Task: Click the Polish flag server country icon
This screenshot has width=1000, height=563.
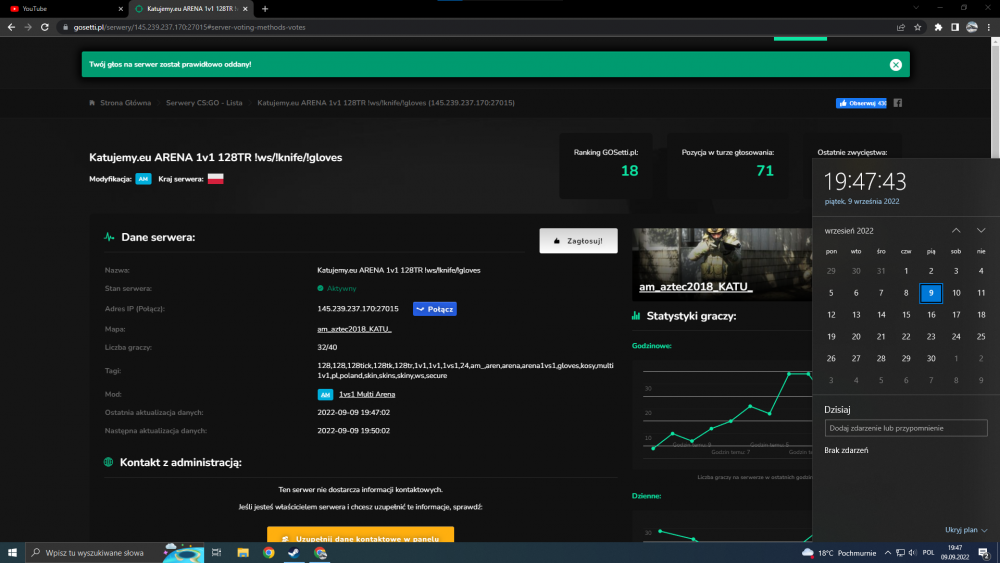Action: coord(216,179)
